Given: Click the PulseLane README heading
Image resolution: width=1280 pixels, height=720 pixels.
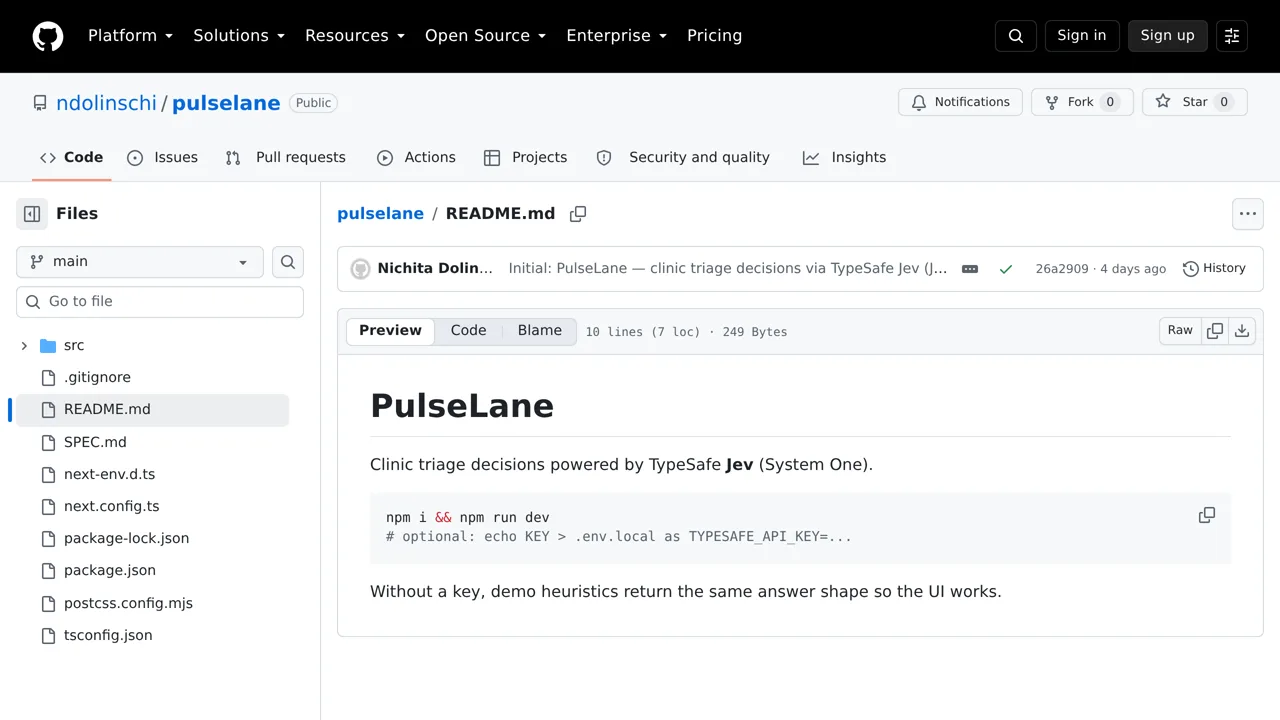Looking at the screenshot, I should click(462, 406).
